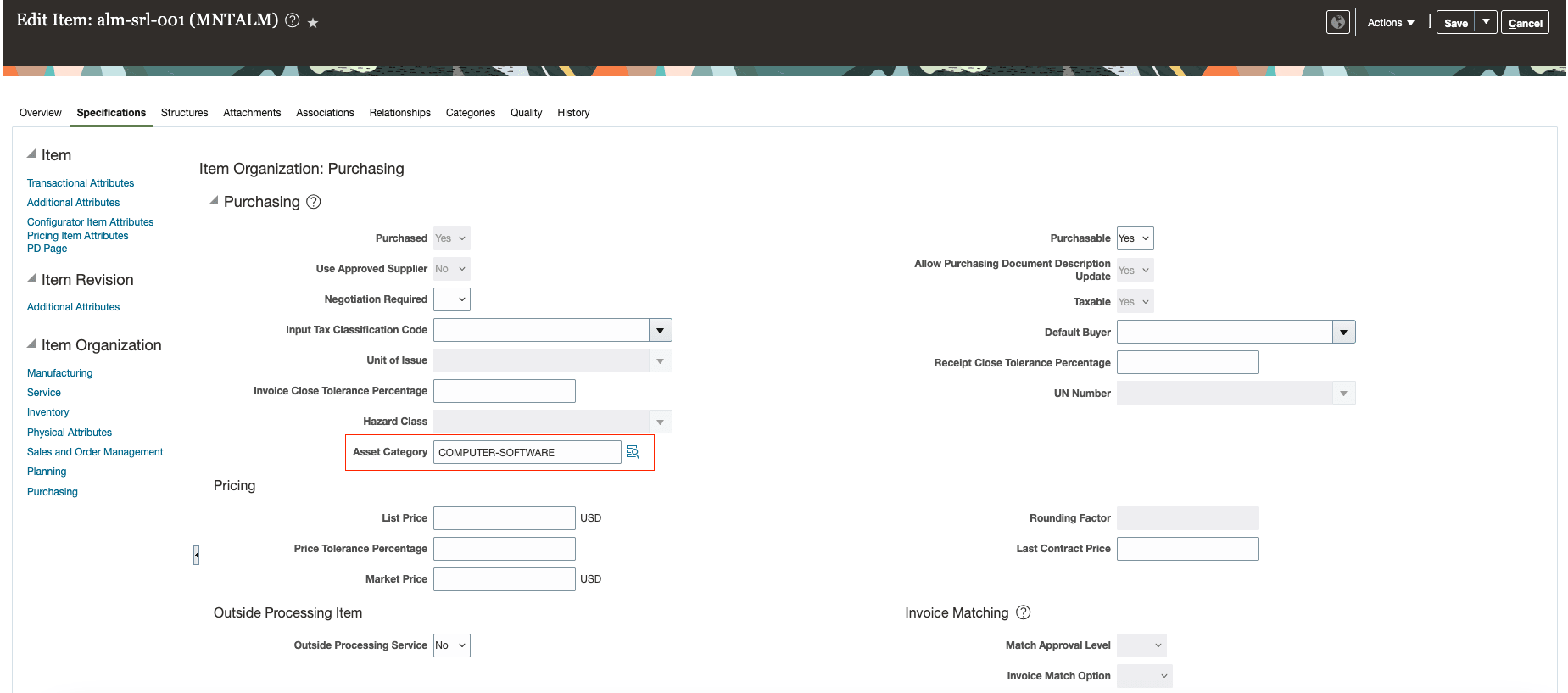Viewport: 1568px width, 693px height.
Task: Open Asset Category search icon
Action: 633,452
